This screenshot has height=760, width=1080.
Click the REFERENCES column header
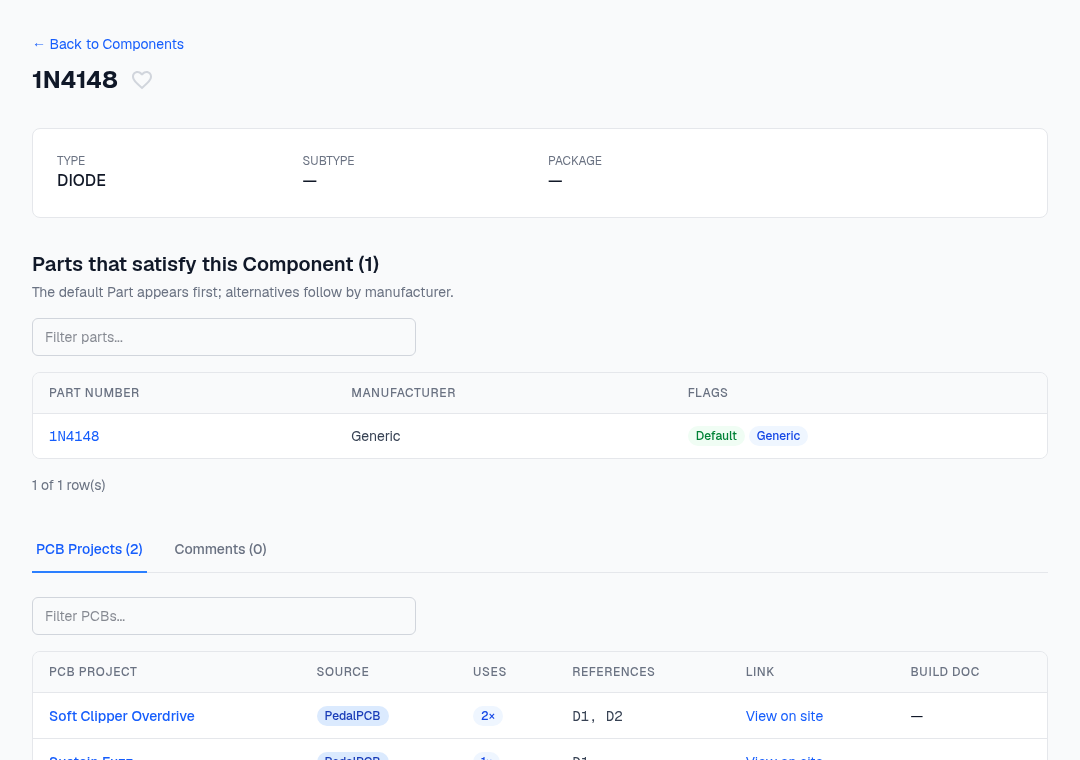pos(613,672)
